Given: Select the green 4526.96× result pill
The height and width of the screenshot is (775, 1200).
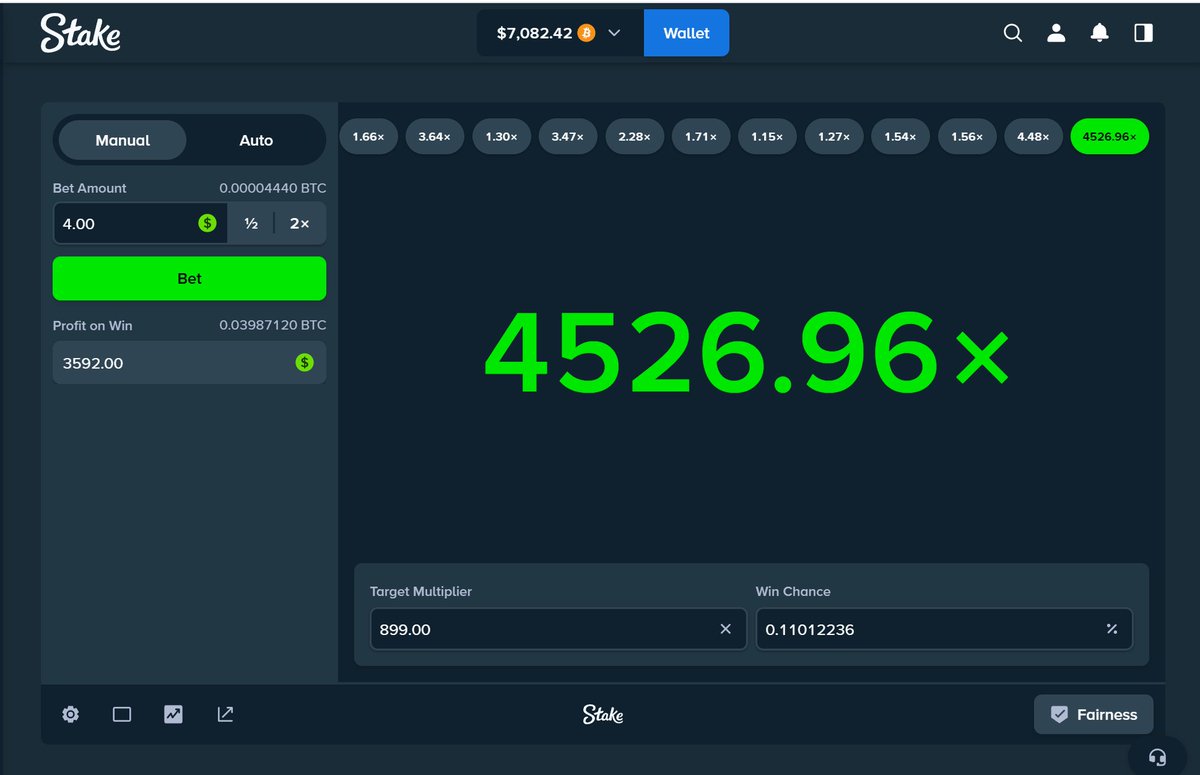Looking at the screenshot, I should 1110,136.
